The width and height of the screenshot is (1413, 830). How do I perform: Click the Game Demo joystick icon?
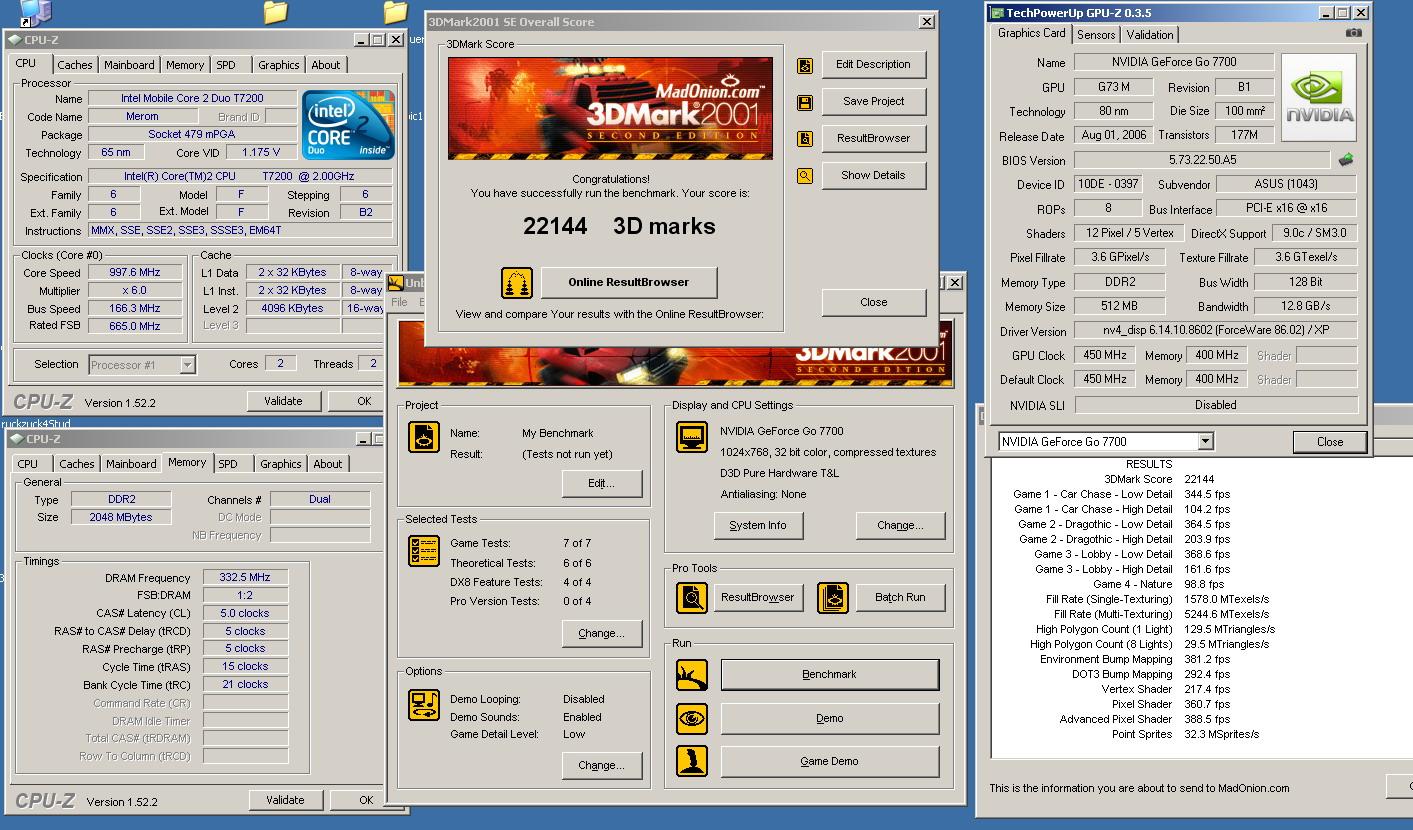pos(692,762)
